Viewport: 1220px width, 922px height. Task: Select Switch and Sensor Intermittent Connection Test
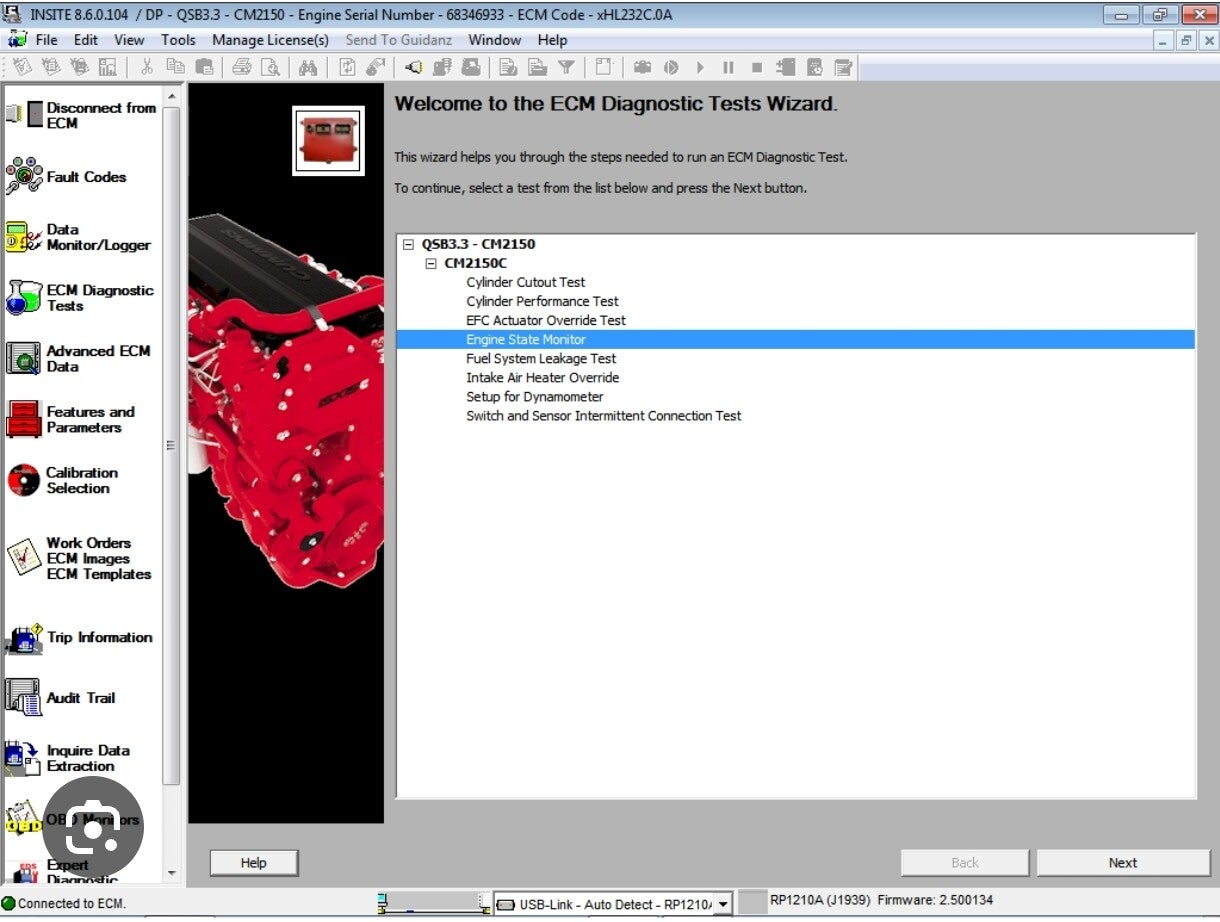(604, 415)
